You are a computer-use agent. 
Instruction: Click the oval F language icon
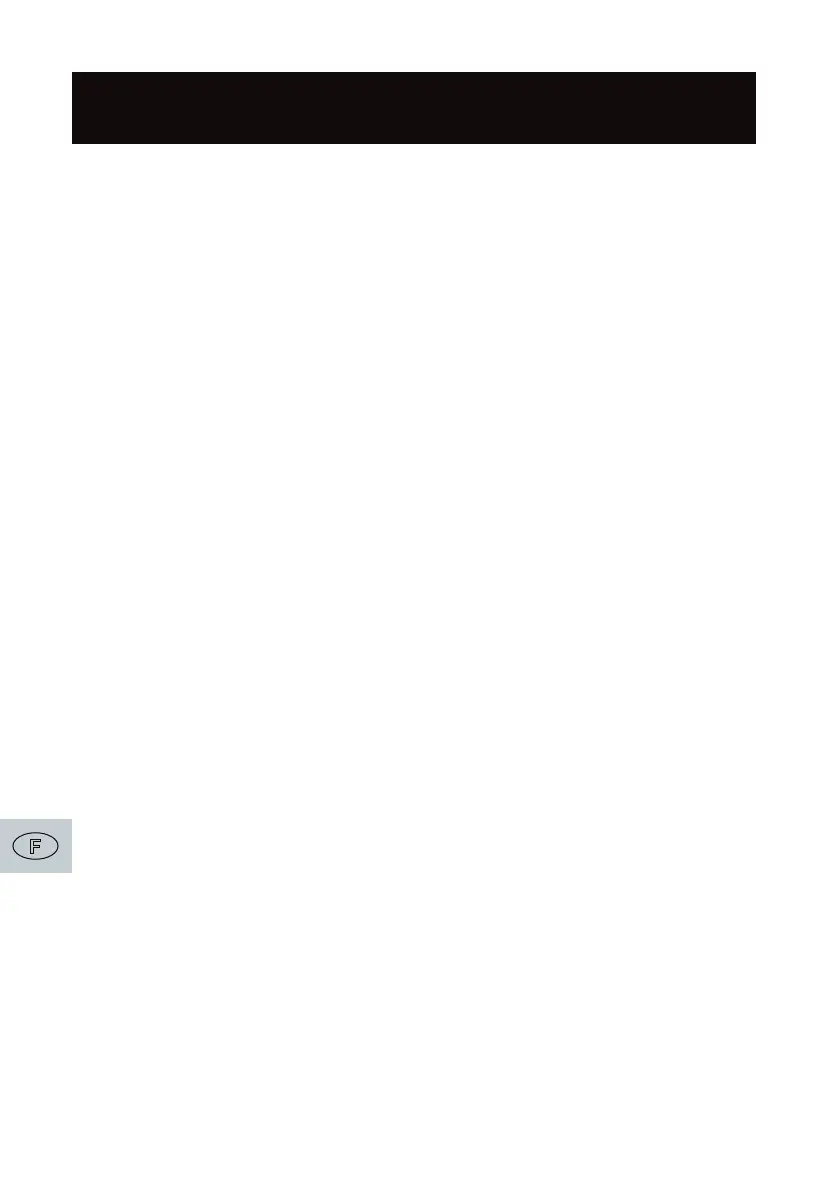coord(36,846)
